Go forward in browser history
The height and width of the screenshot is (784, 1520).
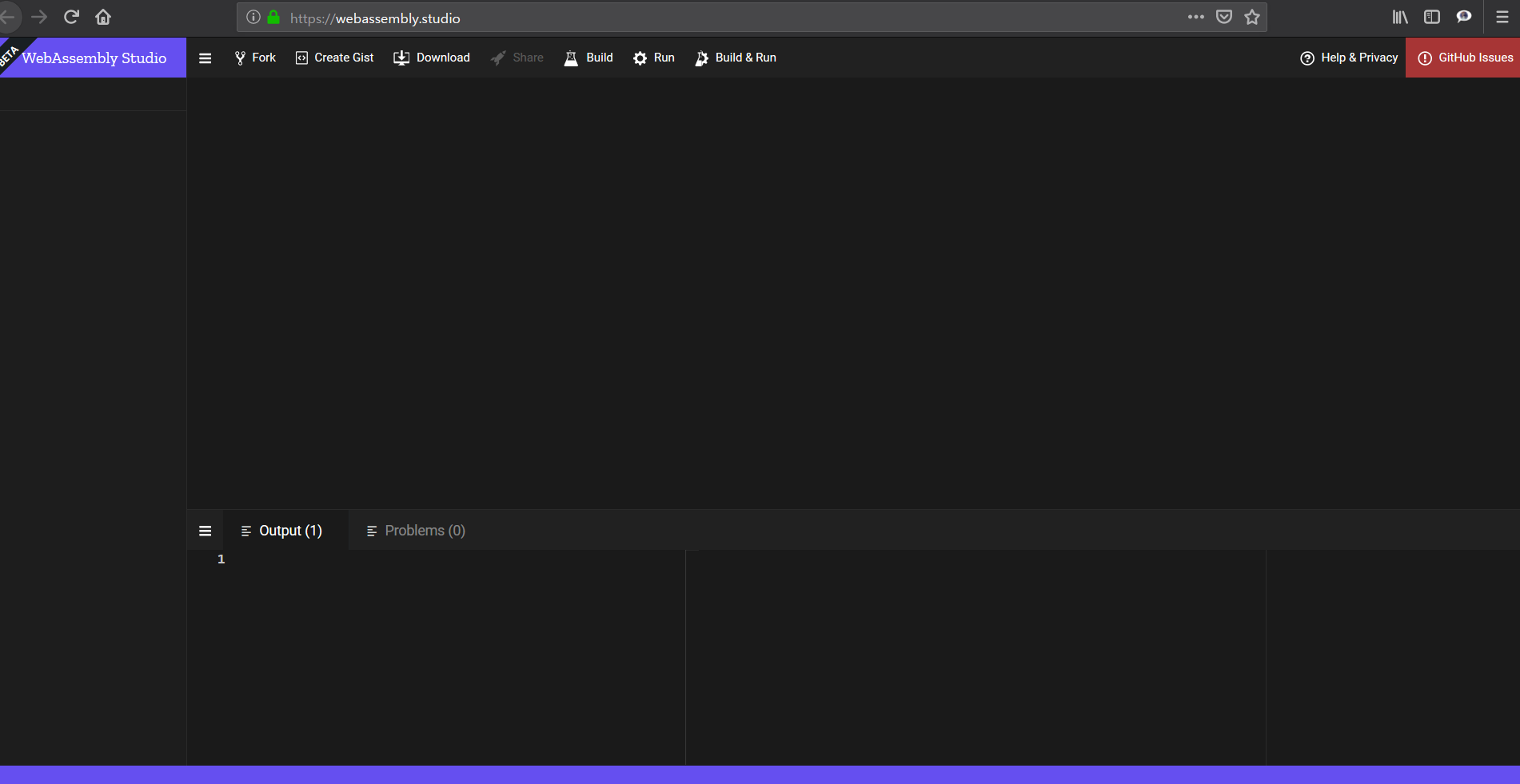[x=39, y=17]
